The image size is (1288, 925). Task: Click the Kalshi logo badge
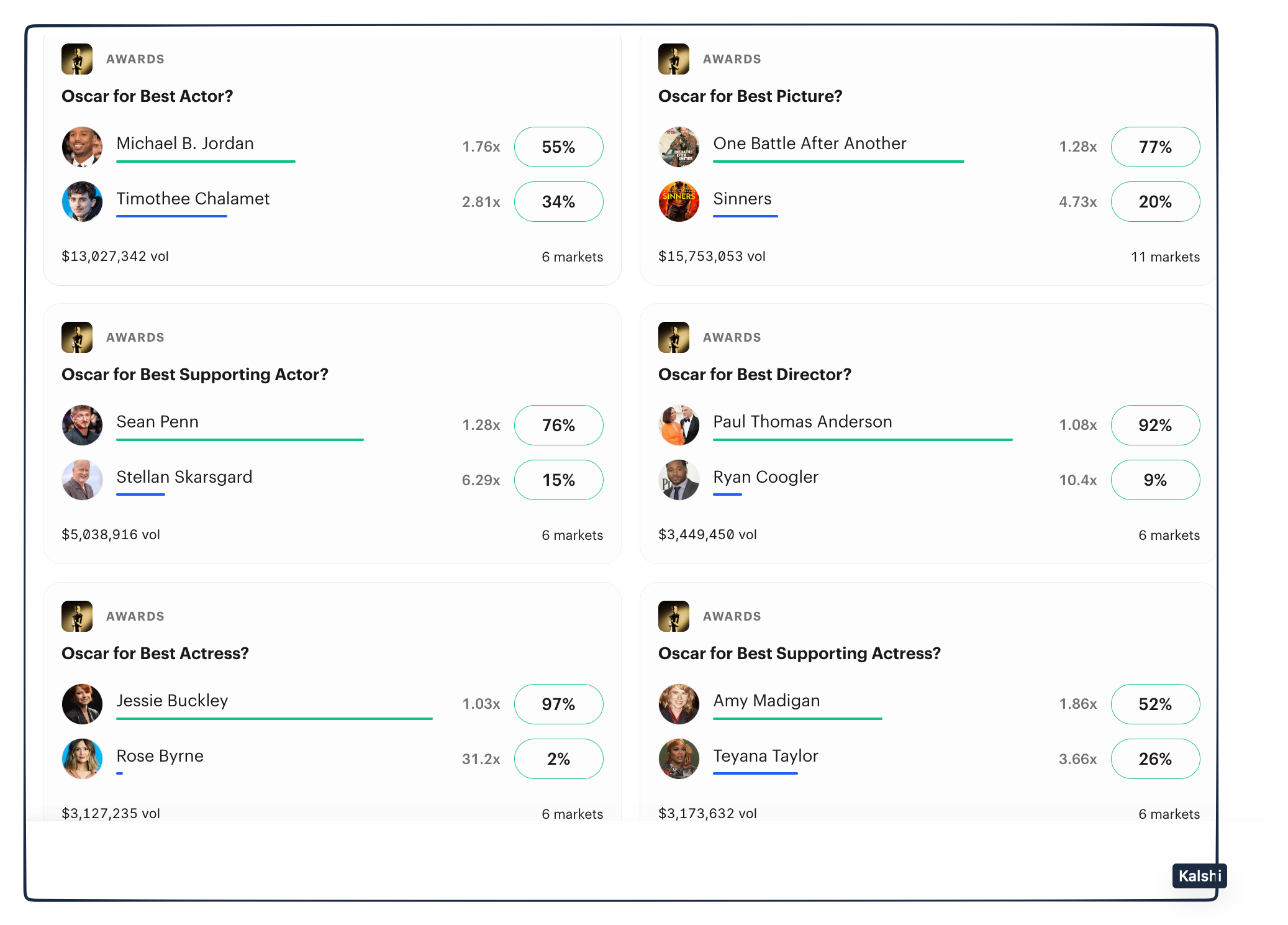pyautogui.click(x=1199, y=876)
